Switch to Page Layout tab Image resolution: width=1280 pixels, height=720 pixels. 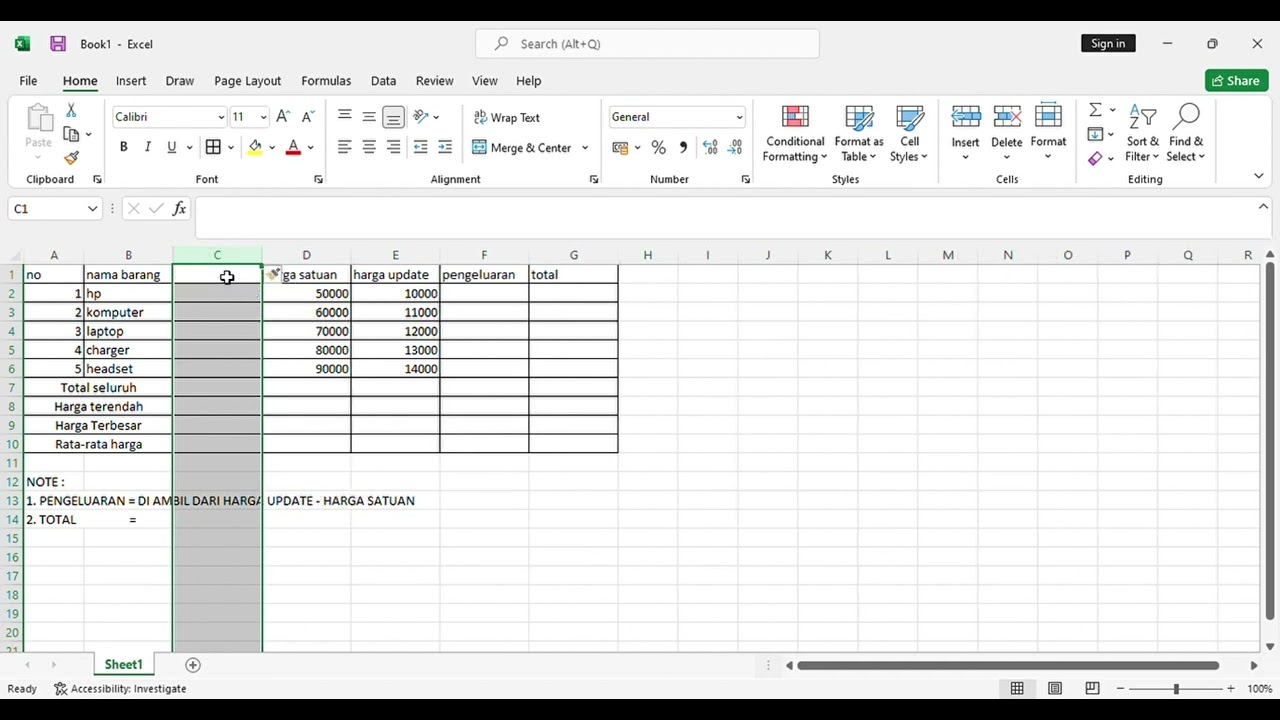click(247, 81)
